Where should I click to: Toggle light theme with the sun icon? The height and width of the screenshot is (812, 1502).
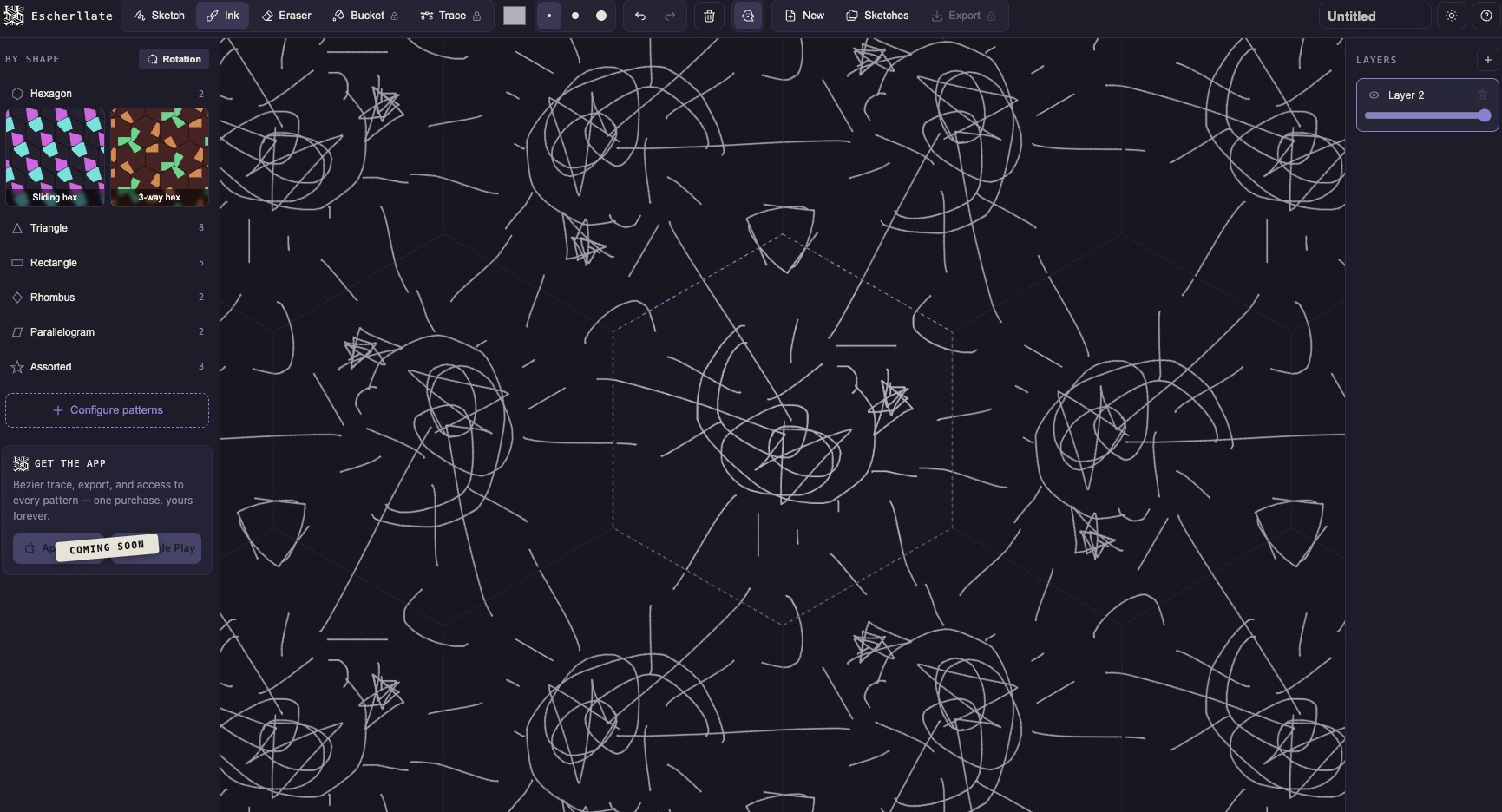pyautogui.click(x=1452, y=16)
